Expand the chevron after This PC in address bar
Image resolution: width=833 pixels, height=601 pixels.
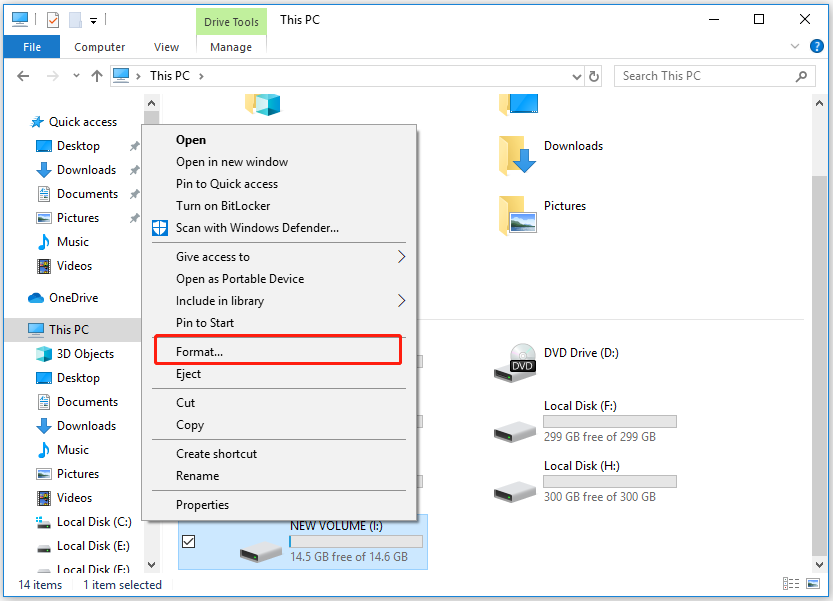click(x=201, y=76)
